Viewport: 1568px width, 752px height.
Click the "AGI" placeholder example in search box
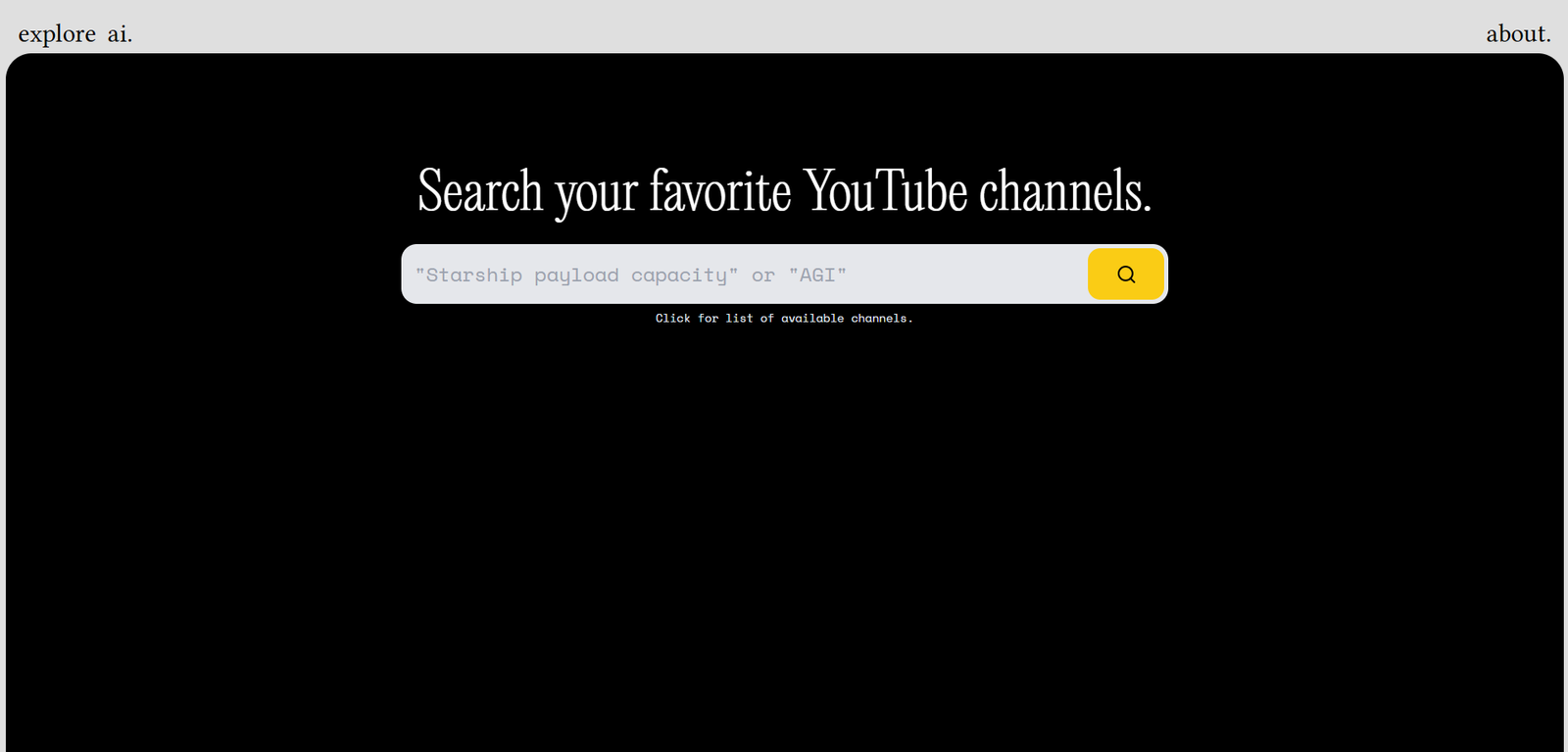click(817, 276)
